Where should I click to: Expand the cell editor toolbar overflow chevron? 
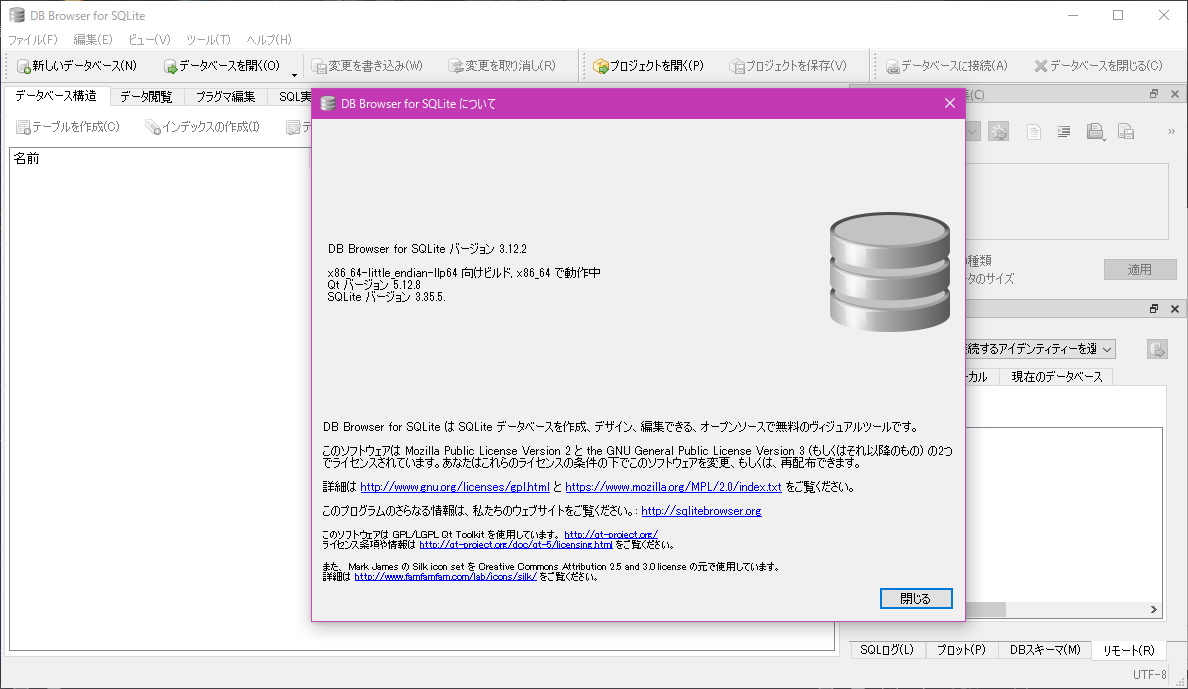pos(1171,132)
